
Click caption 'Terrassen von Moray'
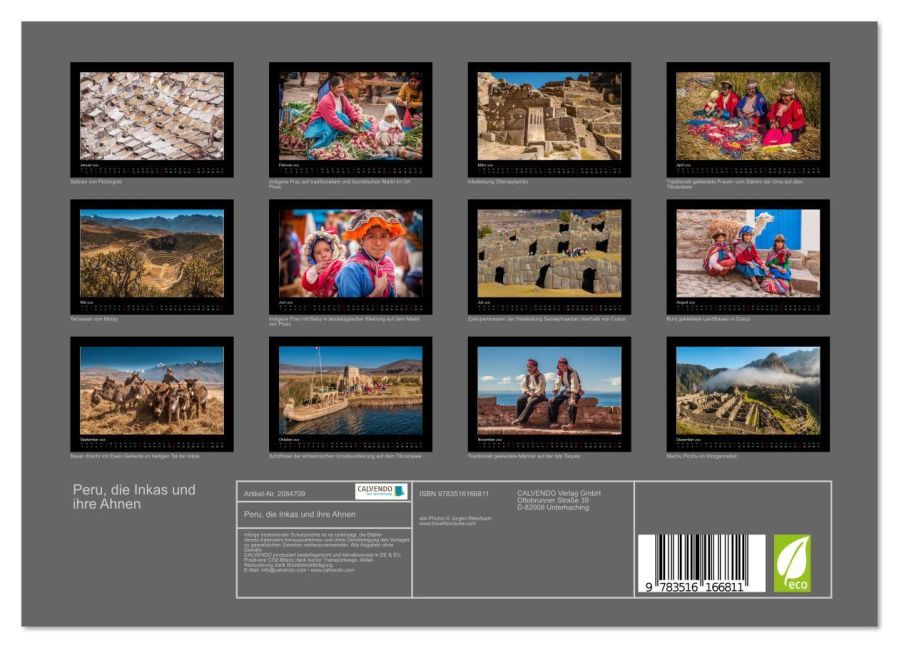[94, 319]
